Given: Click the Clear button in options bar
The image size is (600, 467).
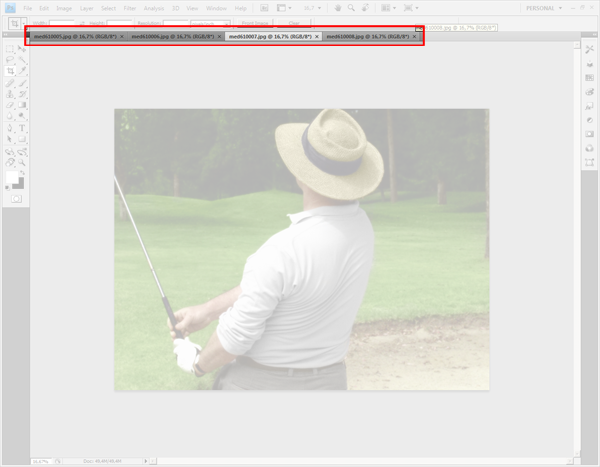Looking at the screenshot, I should point(295,22).
